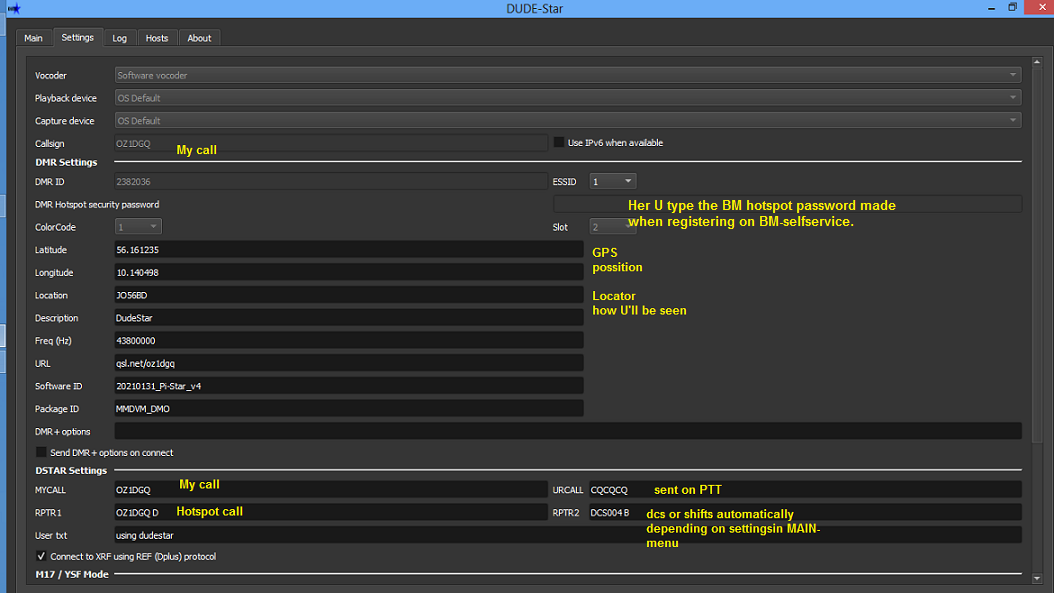Image resolution: width=1054 pixels, height=593 pixels.
Task: Restore down the DUDE-Star window
Action: (x=1012, y=7)
